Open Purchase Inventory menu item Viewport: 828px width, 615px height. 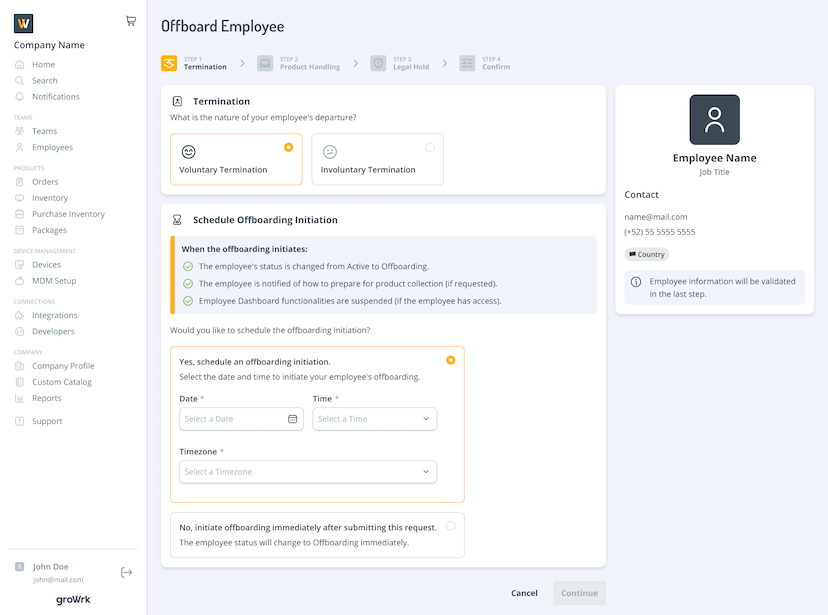click(x=68, y=214)
